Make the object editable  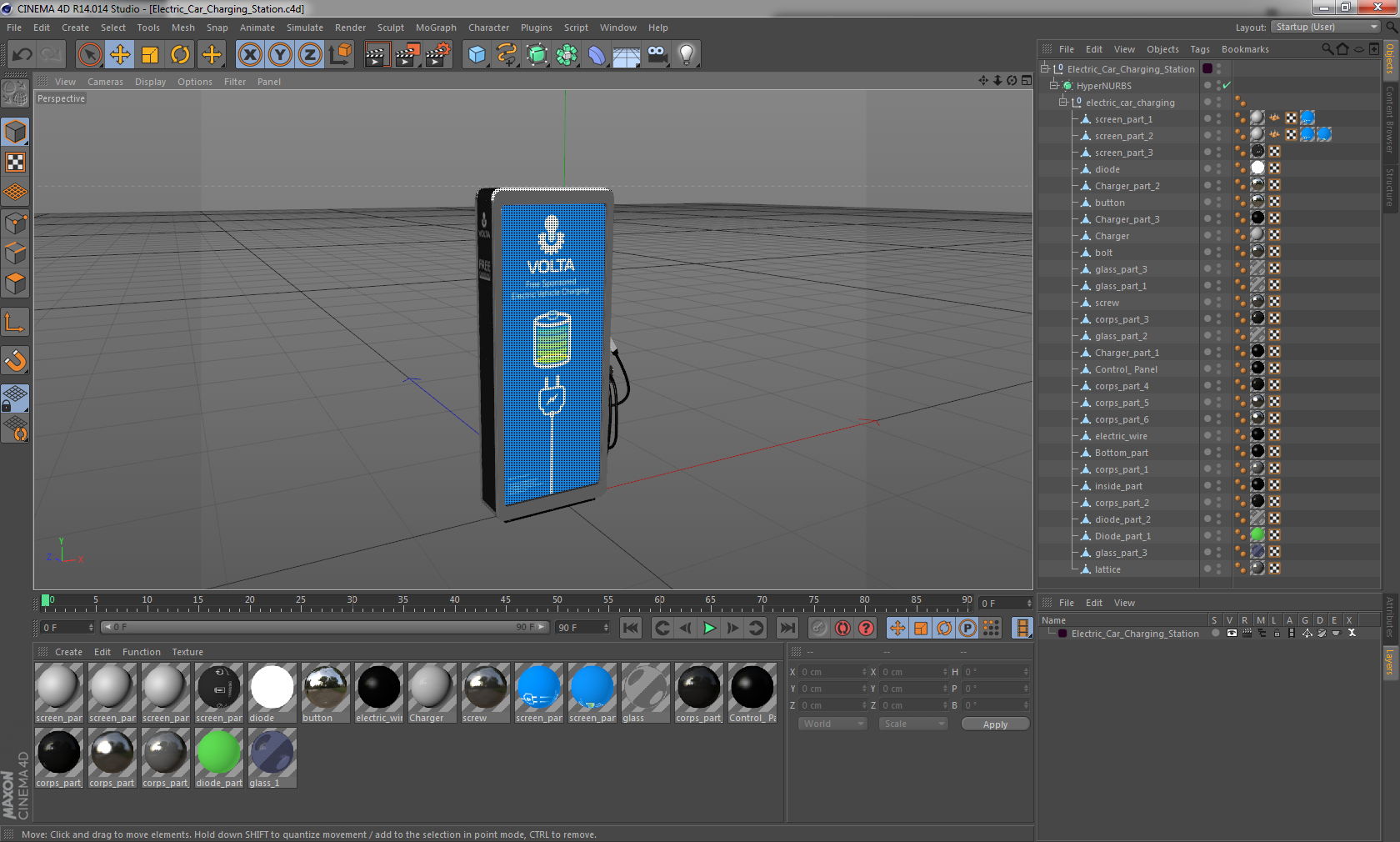[x=15, y=93]
